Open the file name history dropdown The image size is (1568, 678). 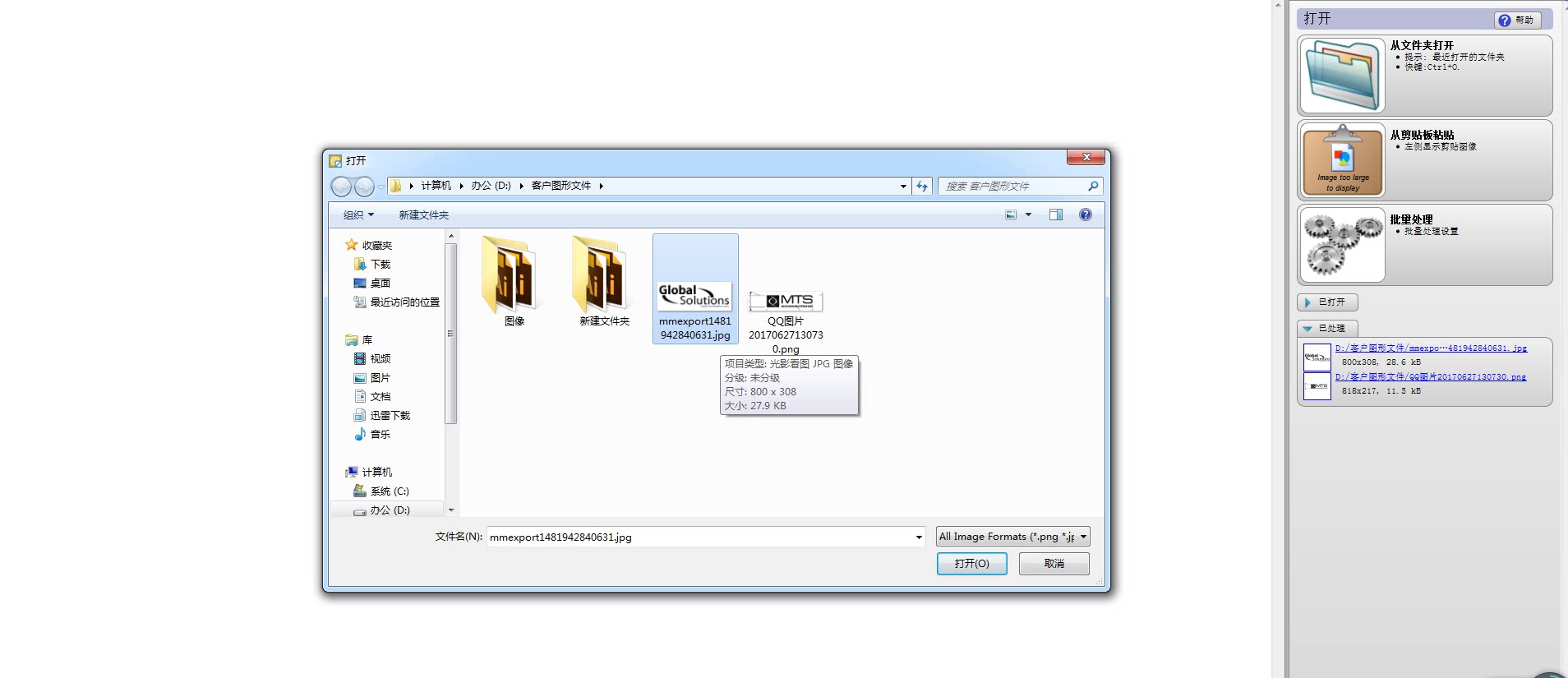pyautogui.click(x=918, y=537)
